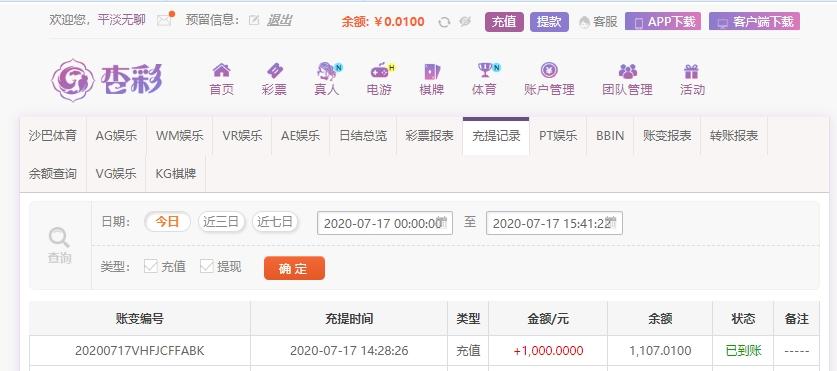837x371 pixels.
Task: Switch to WM娱乐 tab
Action: pos(180,136)
